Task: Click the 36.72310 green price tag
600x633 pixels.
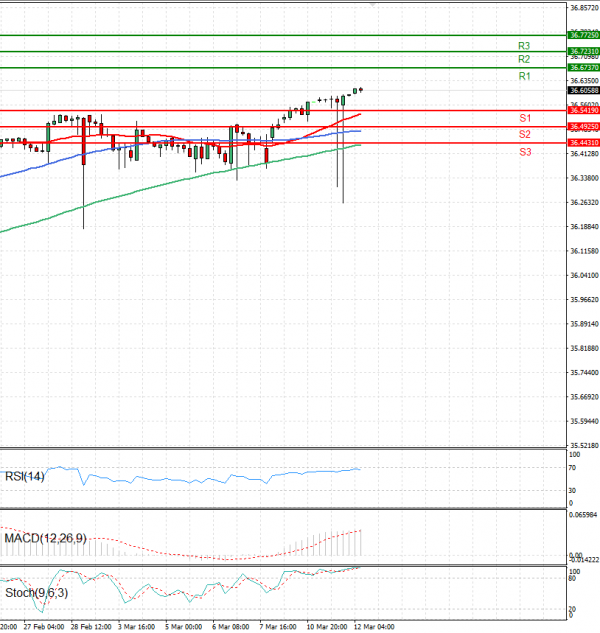Action: (x=584, y=51)
